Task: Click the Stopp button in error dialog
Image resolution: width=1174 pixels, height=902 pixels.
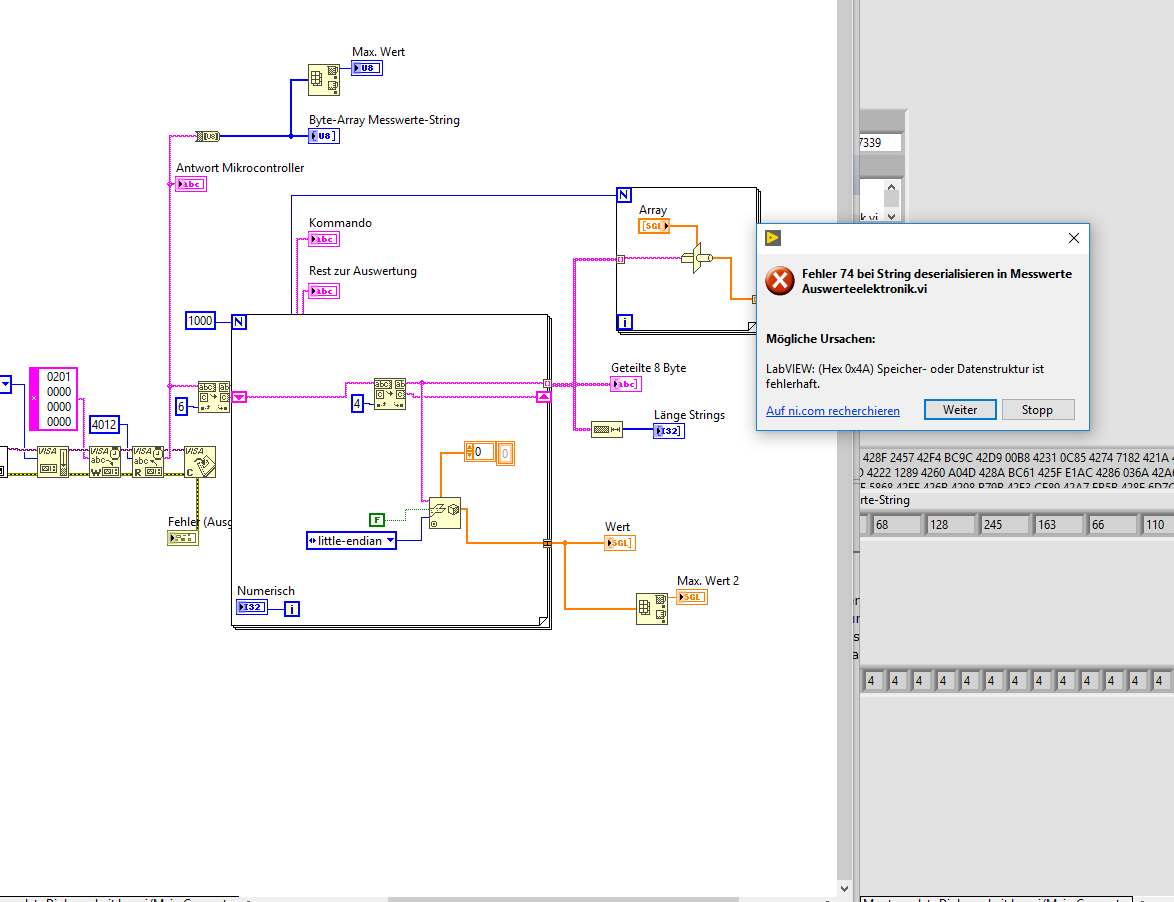Action: [1037, 409]
